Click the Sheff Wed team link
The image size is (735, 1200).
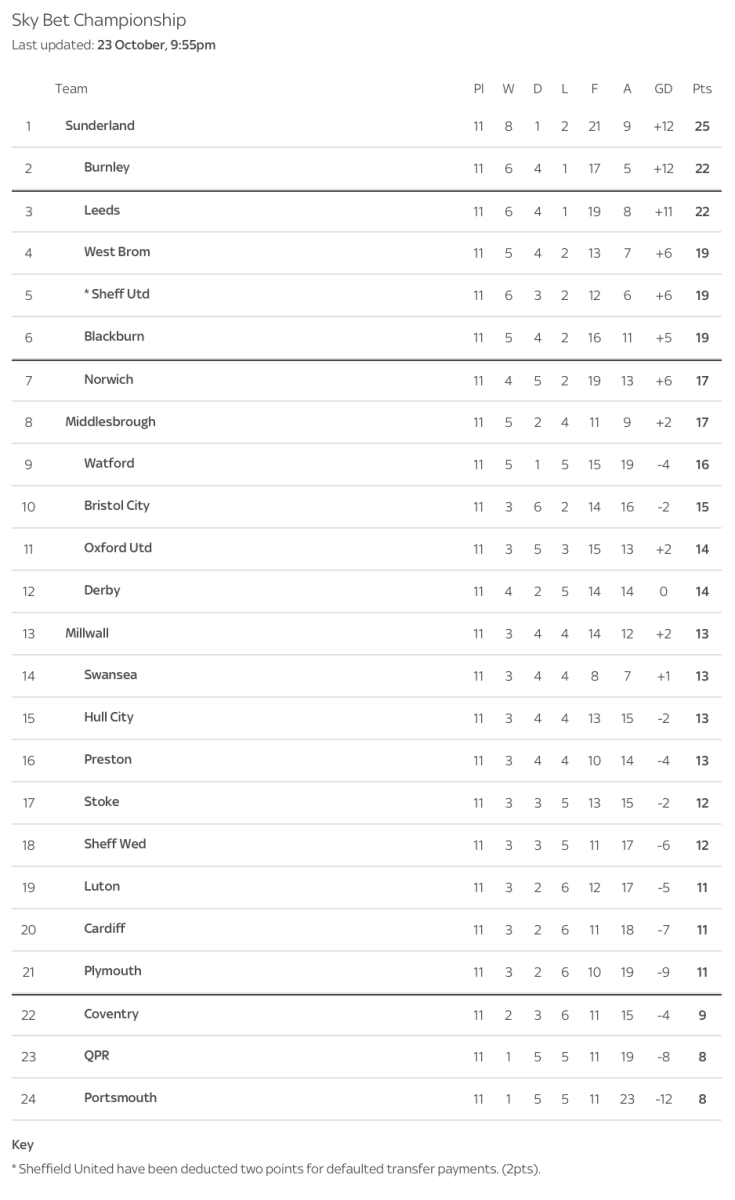tap(115, 844)
